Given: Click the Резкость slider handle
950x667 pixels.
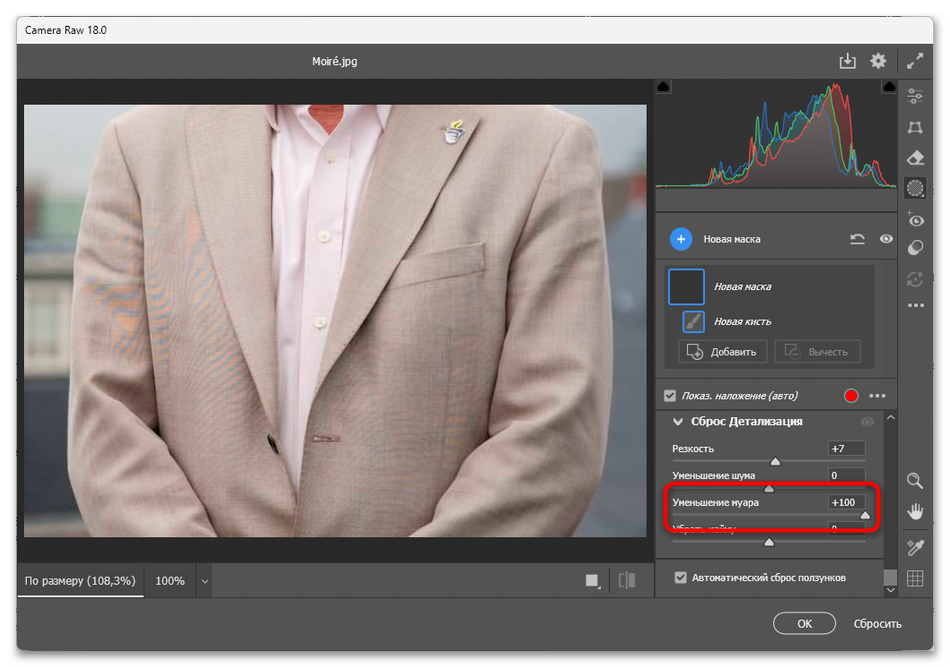Looking at the screenshot, I should coord(775,462).
